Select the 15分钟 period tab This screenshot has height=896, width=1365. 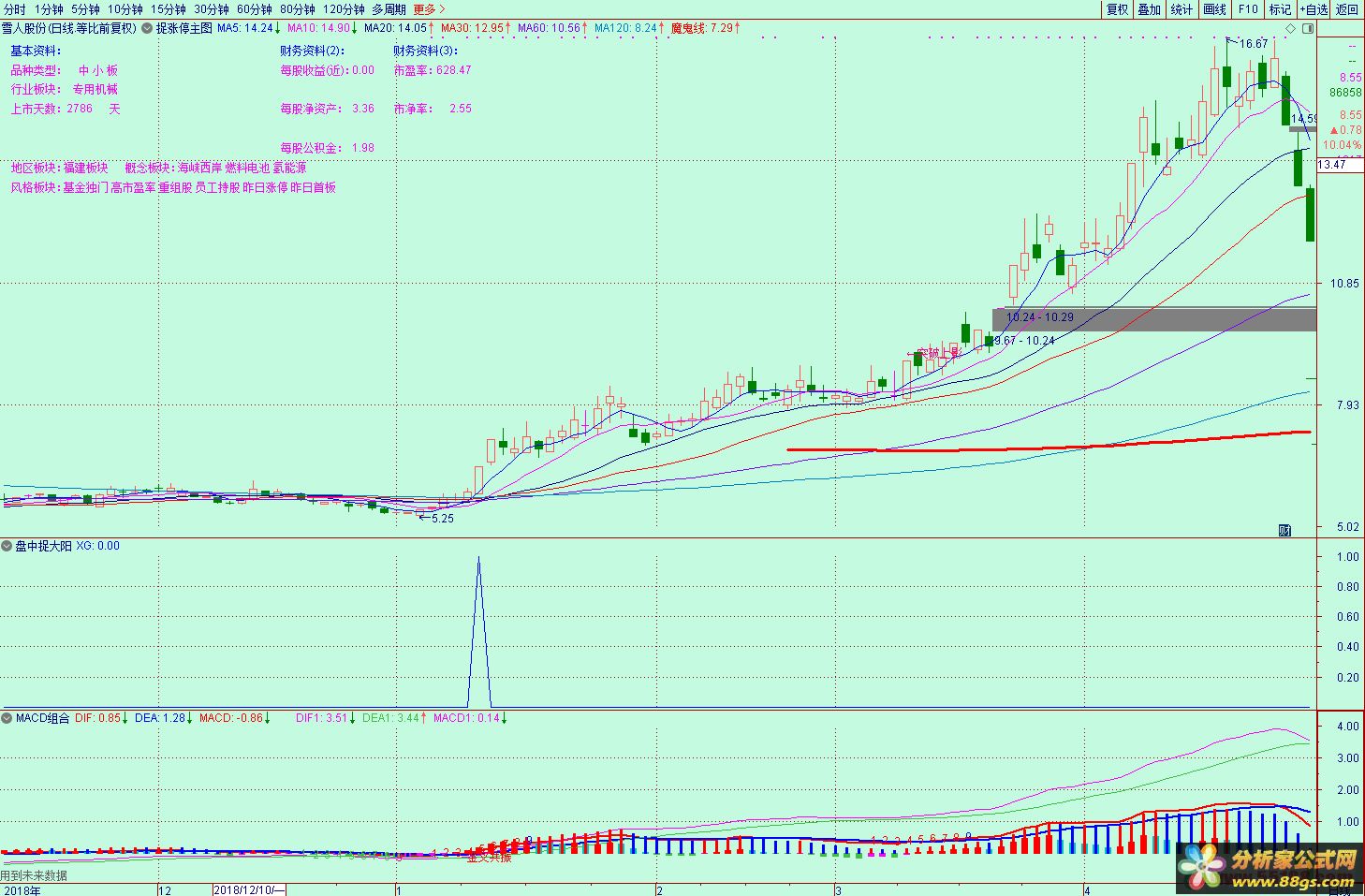pyautogui.click(x=169, y=9)
